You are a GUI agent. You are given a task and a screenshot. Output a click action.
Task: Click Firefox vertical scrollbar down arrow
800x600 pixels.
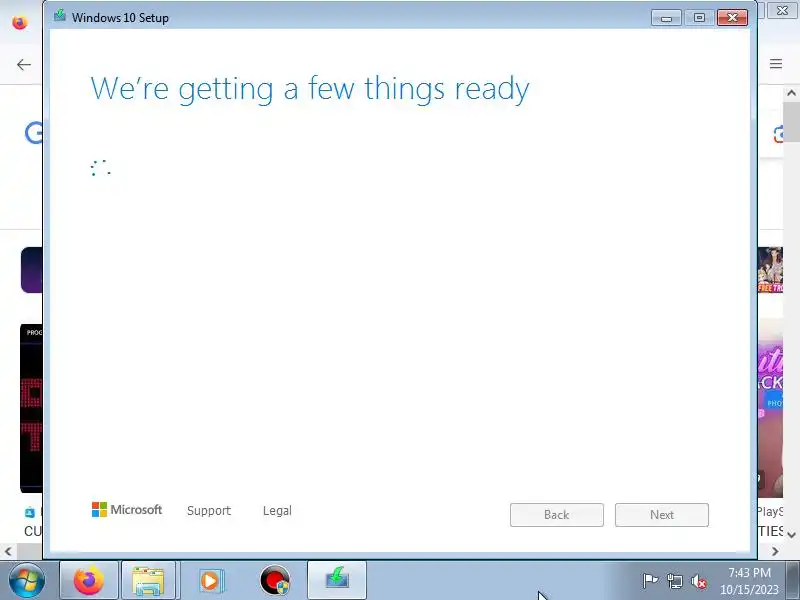tap(791, 535)
